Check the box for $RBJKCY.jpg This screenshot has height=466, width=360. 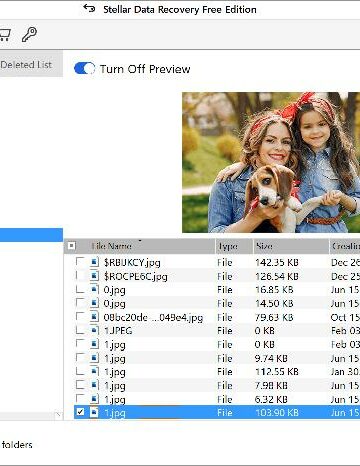pos(80,261)
